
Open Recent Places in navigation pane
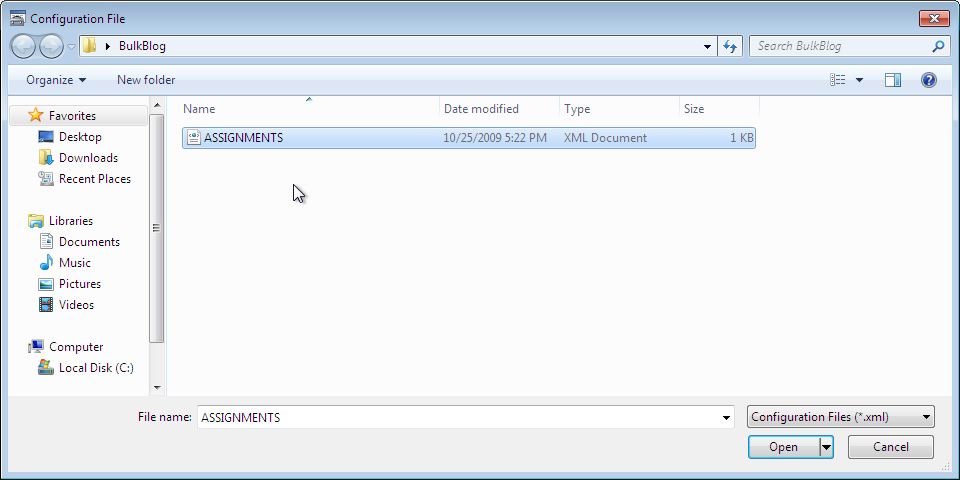(95, 179)
